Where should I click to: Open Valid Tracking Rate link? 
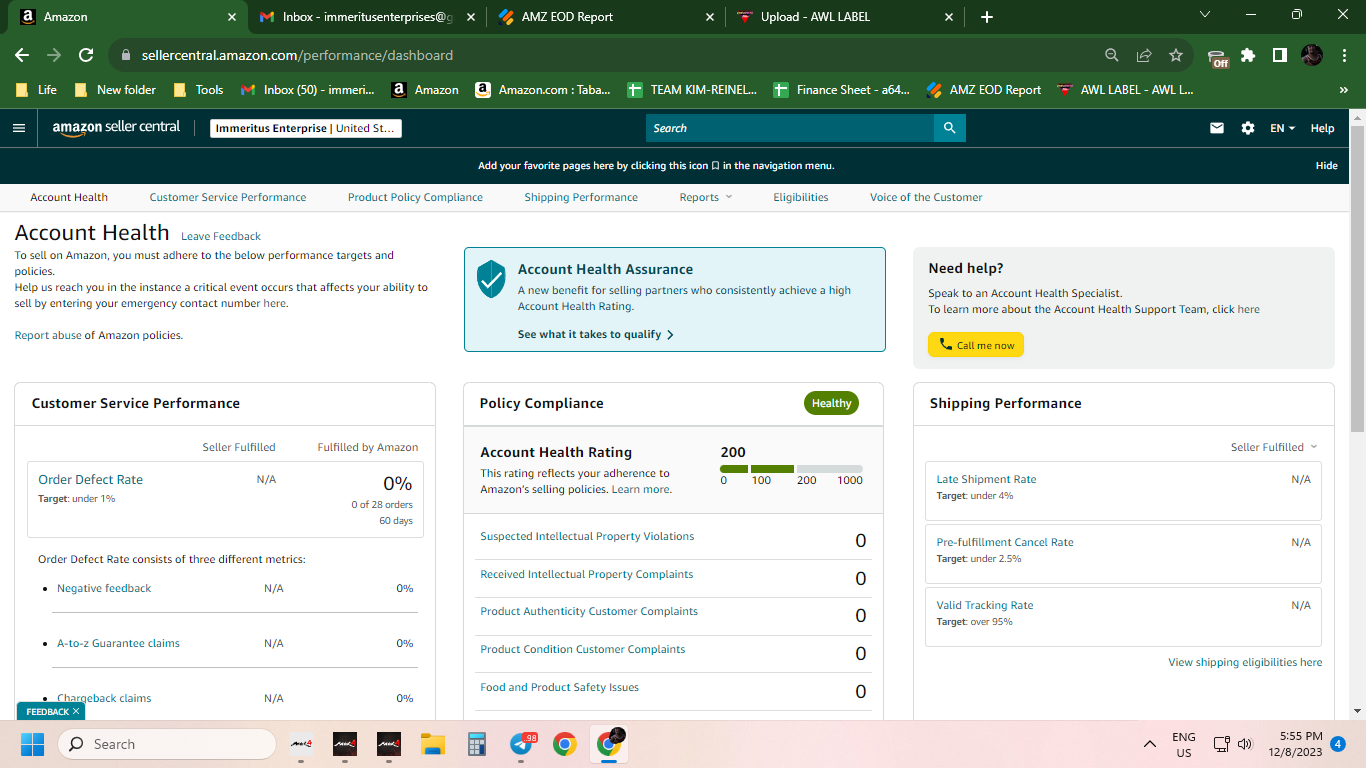985,605
